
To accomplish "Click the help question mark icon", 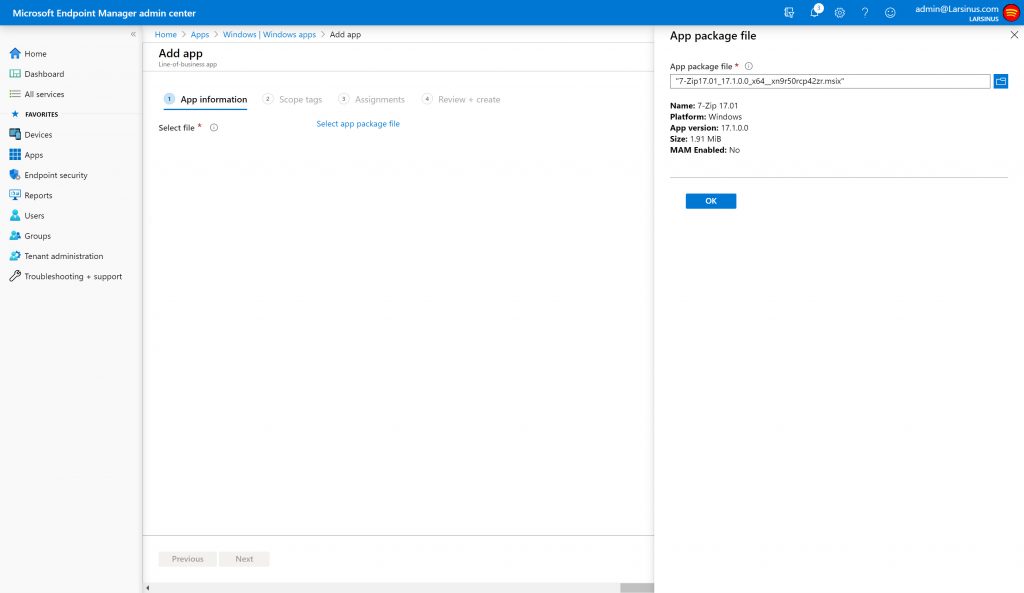I will (865, 12).
